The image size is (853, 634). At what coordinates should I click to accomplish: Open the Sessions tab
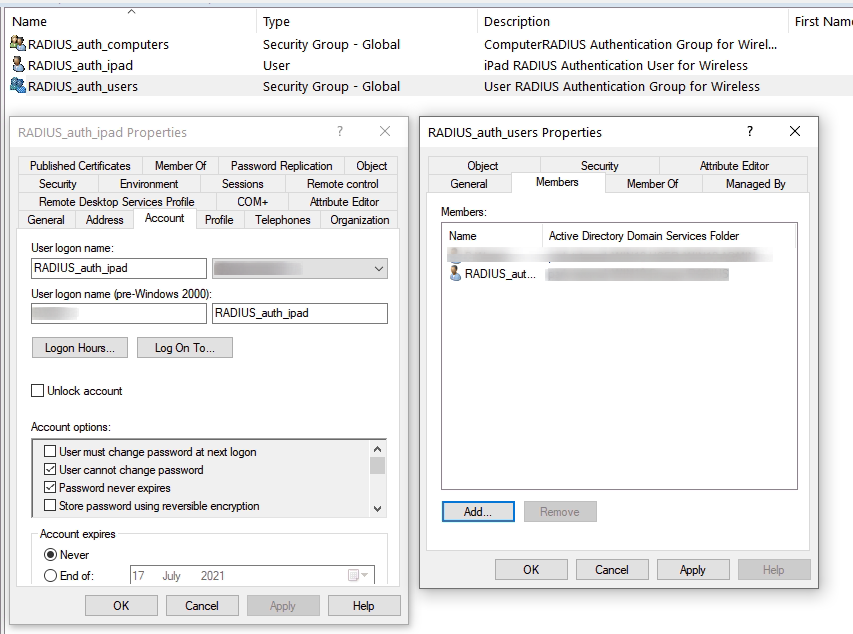point(243,183)
